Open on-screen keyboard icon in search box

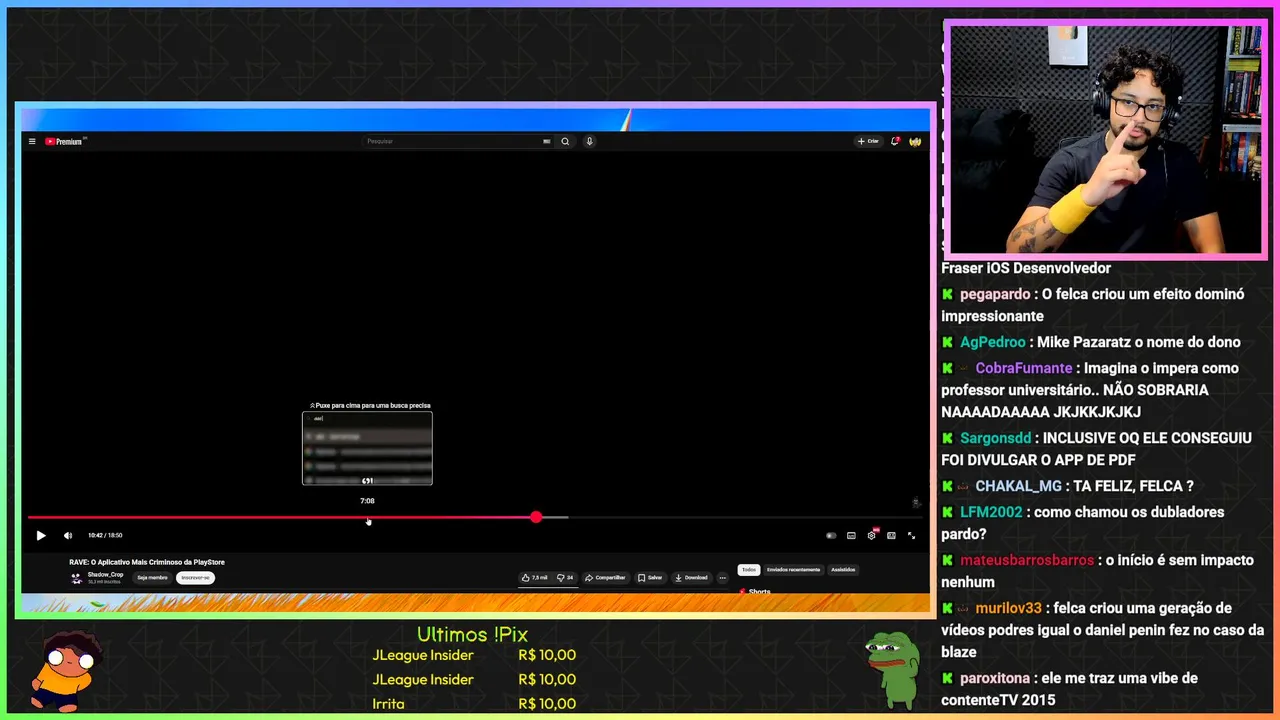coord(546,141)
